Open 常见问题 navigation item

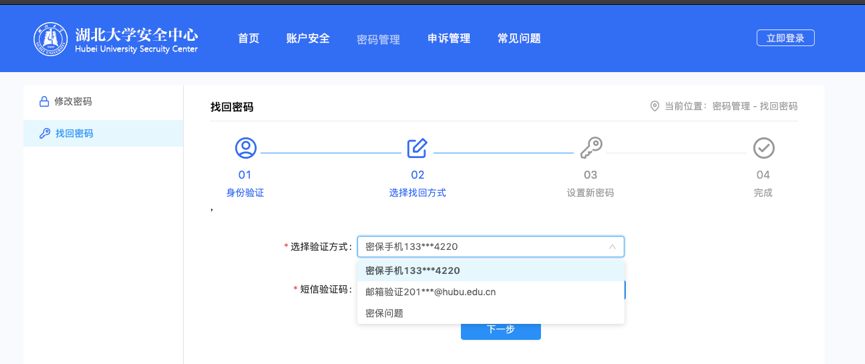[x=519, y=39]
